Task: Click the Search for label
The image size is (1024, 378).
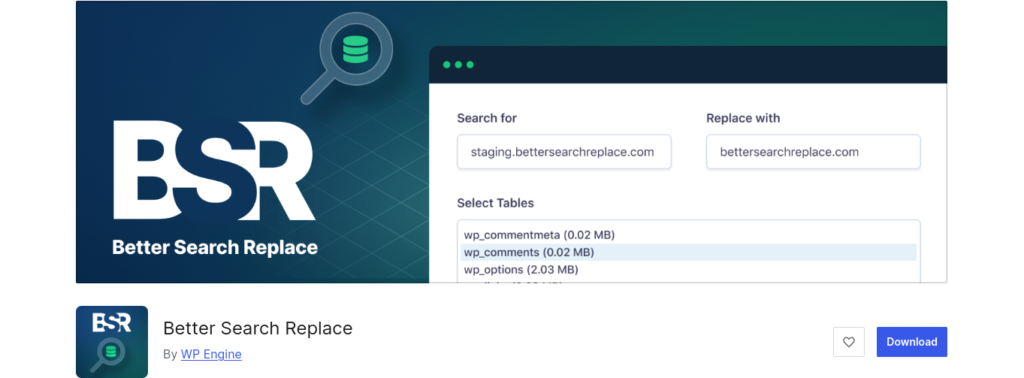Action: click(x=487, y=118)
